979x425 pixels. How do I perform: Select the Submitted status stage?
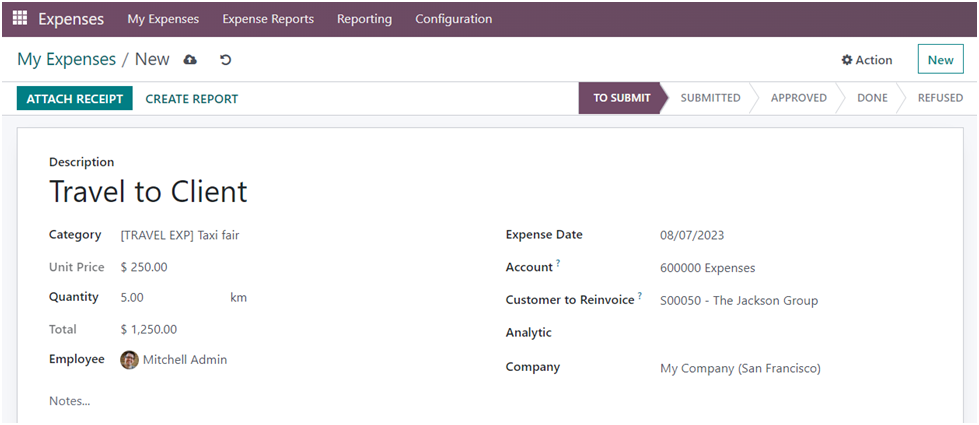point(710,98)
